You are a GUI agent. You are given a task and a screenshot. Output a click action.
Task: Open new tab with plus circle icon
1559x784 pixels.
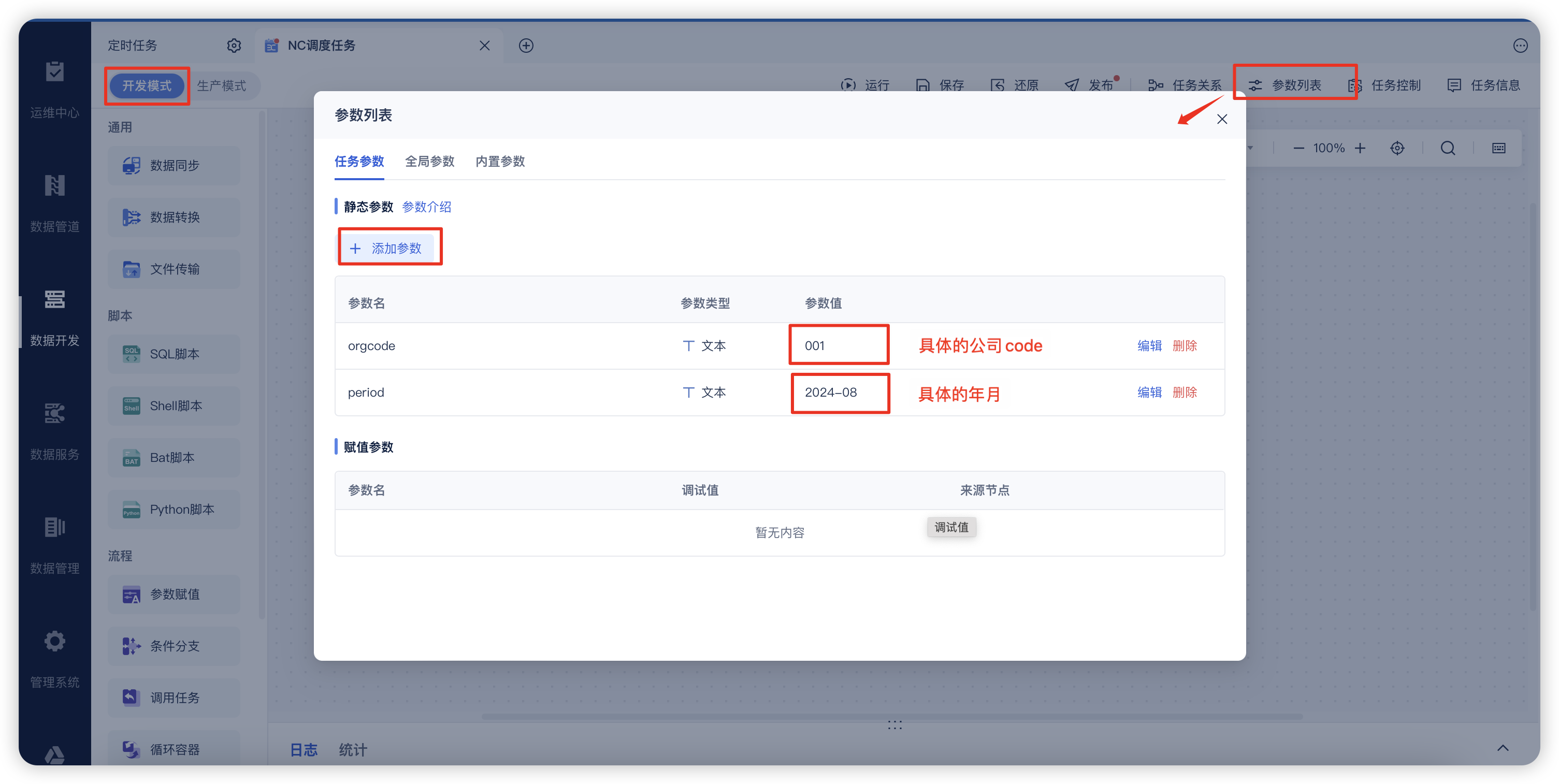coord(526,46)
